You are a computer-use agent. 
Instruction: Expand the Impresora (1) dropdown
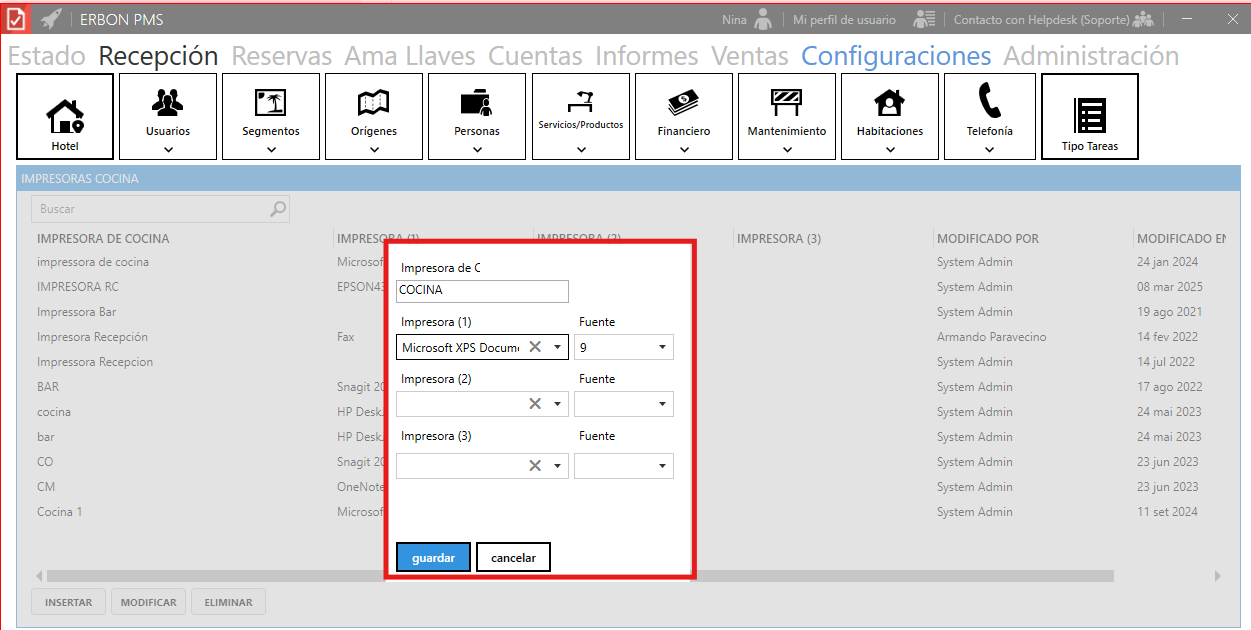tap(557, 347)
